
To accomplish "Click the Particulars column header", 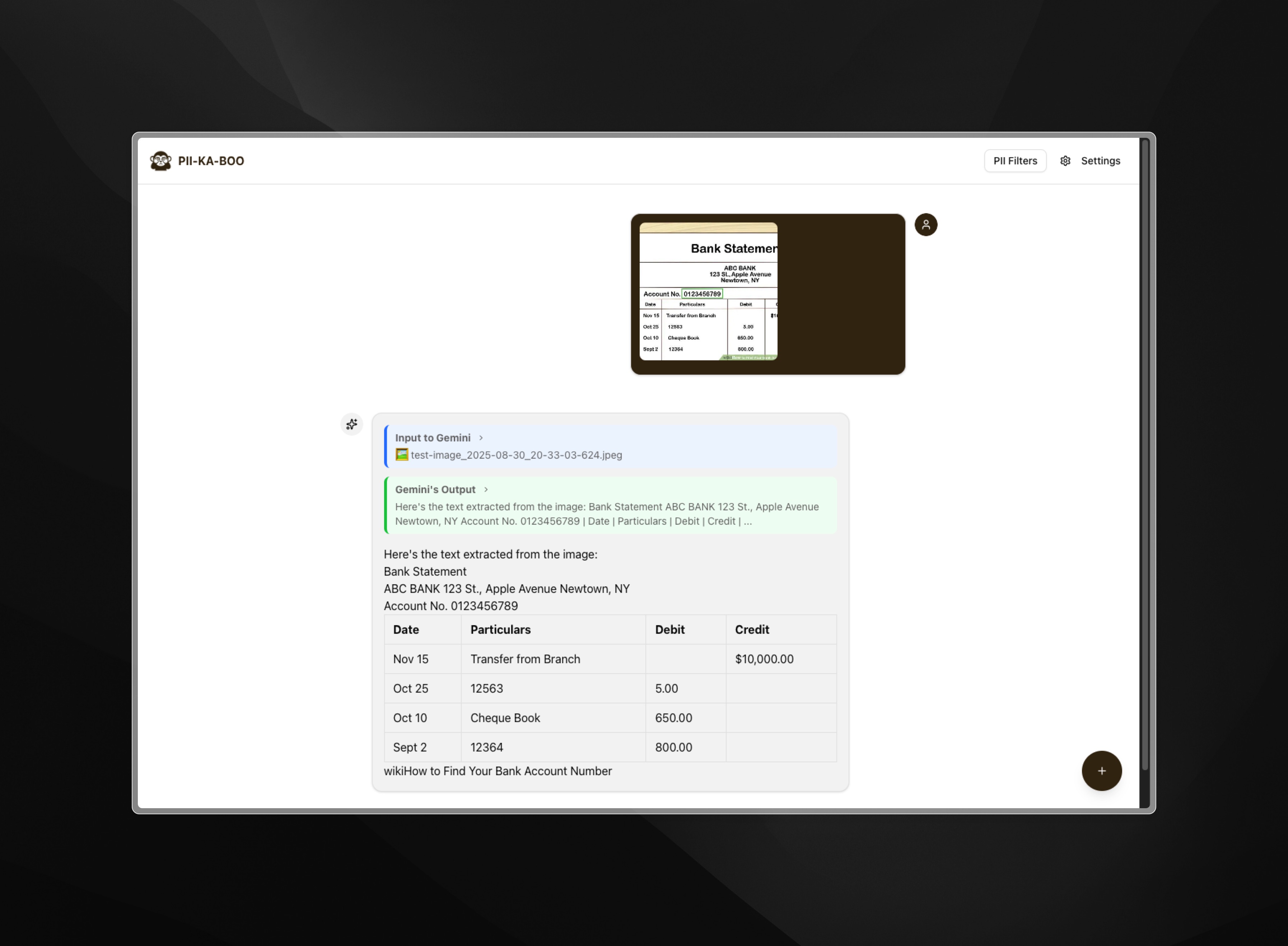I will click(500, 629).
